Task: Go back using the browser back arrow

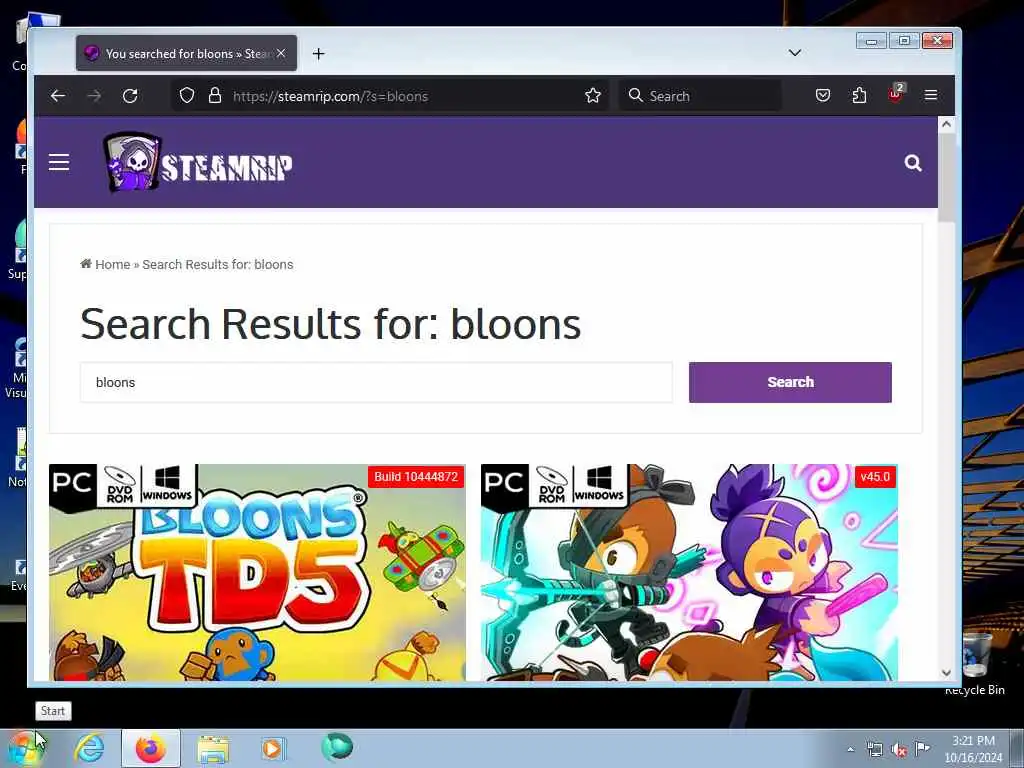Action: point(58,96)
